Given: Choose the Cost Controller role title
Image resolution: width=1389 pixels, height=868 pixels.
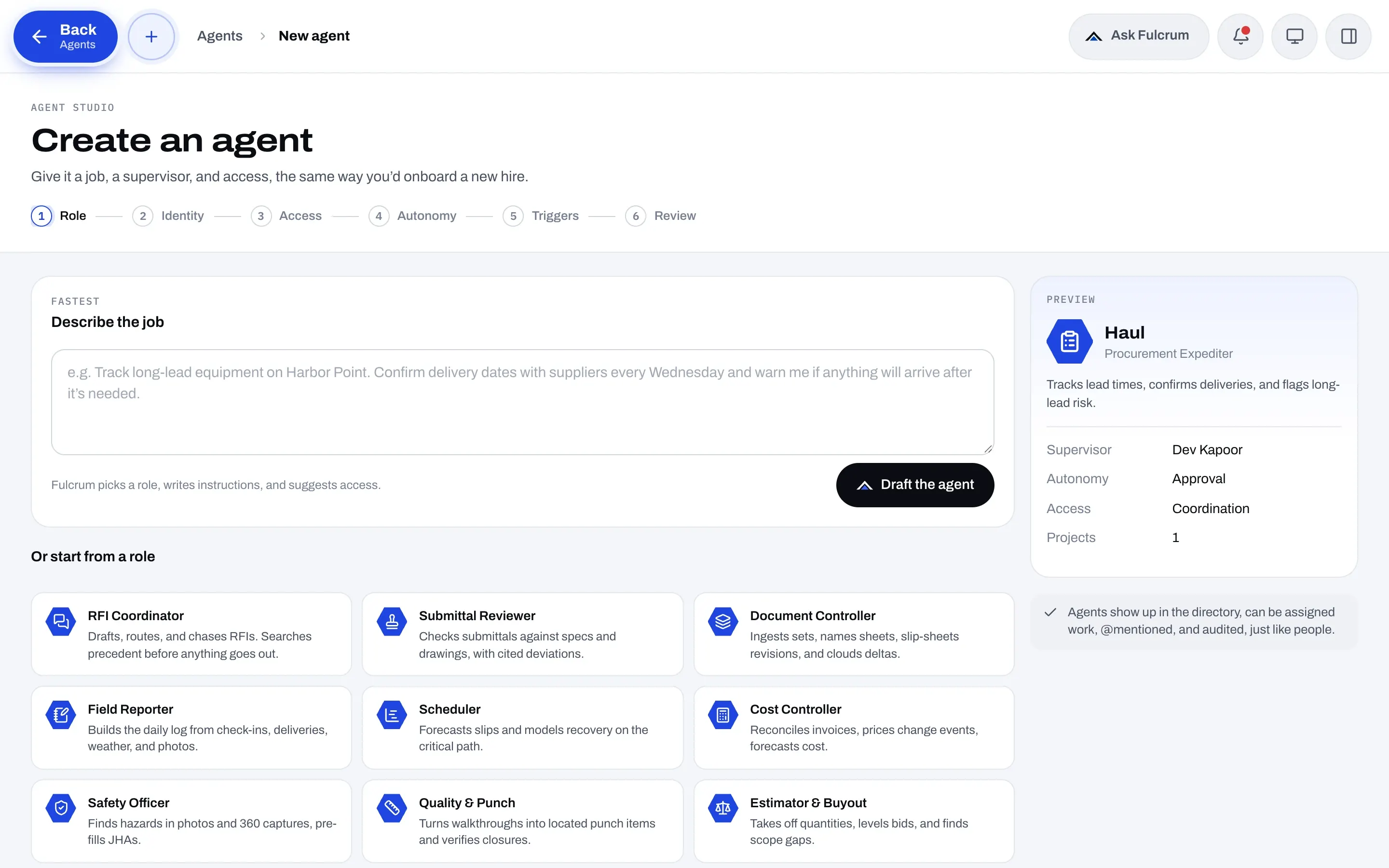Looking at the screenshot, I should [795, 709].
